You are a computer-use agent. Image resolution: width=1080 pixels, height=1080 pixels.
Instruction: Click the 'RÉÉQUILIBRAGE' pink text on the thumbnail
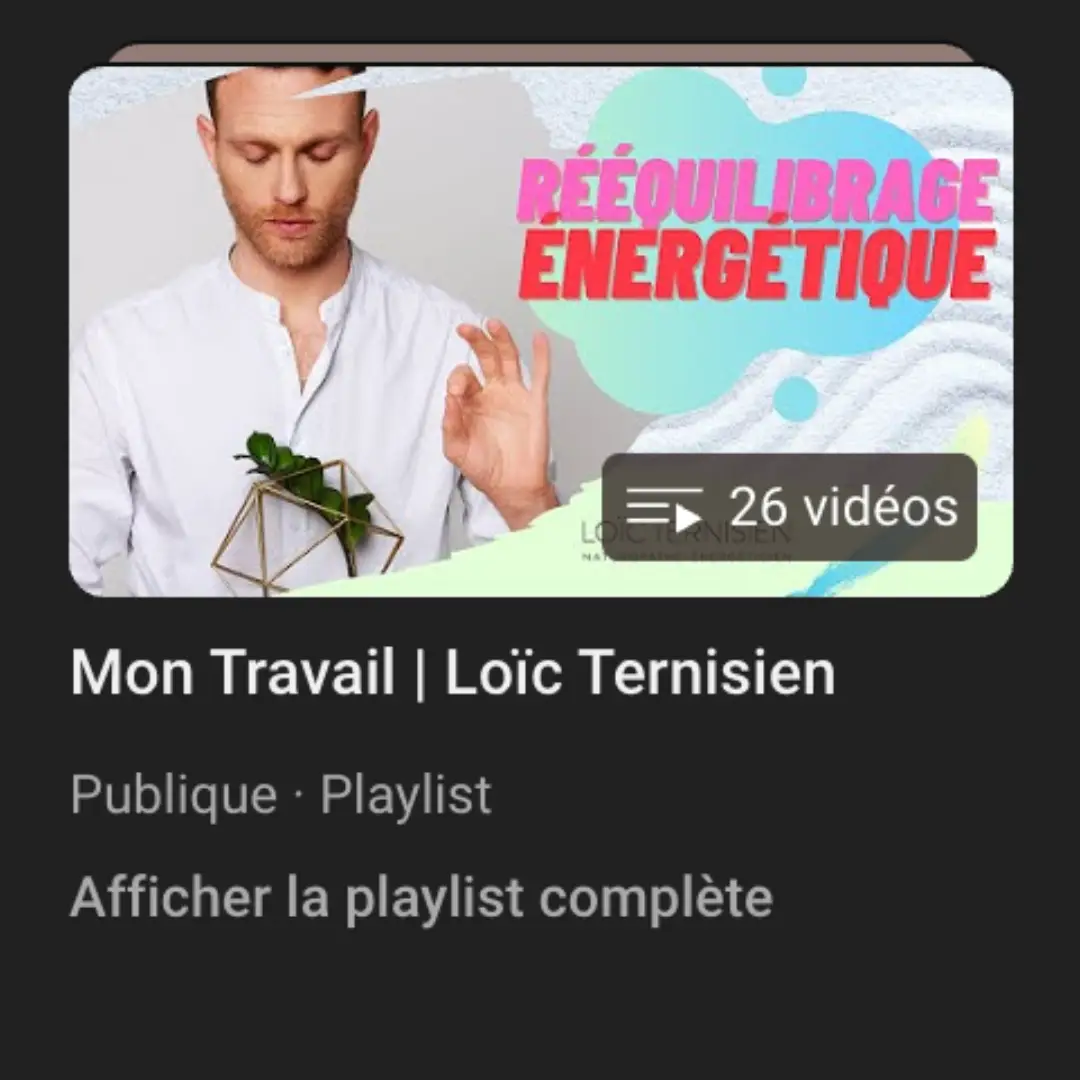point(758,193)
